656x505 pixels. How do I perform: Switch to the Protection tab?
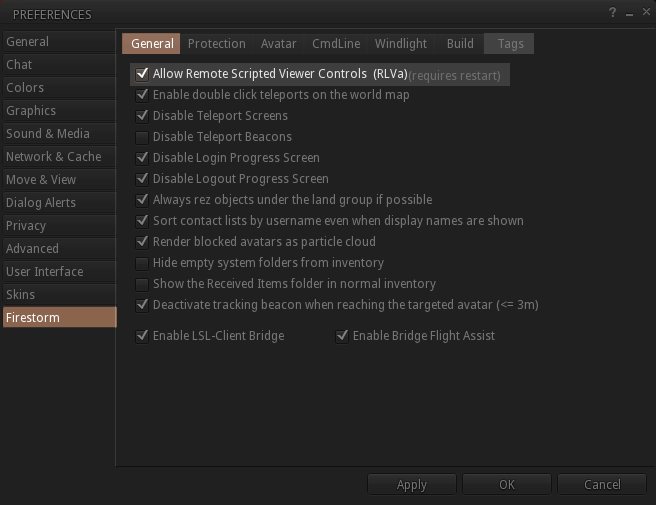(216, 44)
